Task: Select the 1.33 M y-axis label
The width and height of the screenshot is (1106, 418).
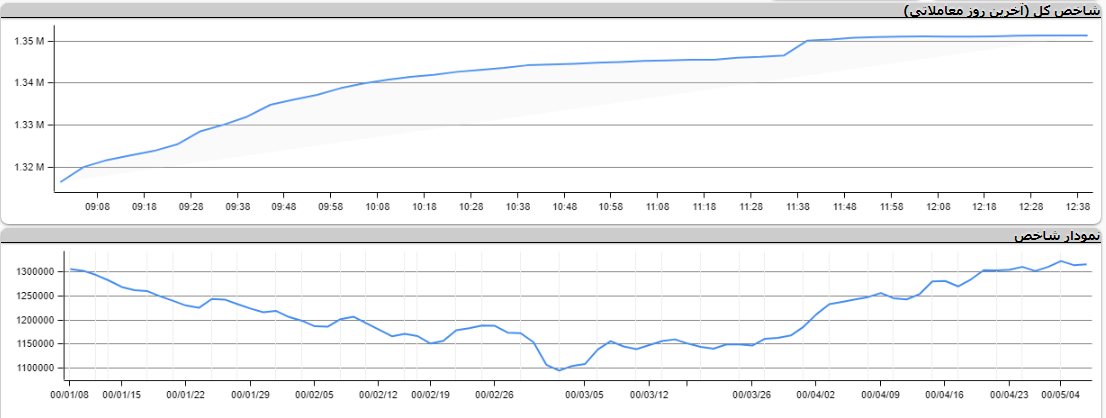Action: pos(29,125)
